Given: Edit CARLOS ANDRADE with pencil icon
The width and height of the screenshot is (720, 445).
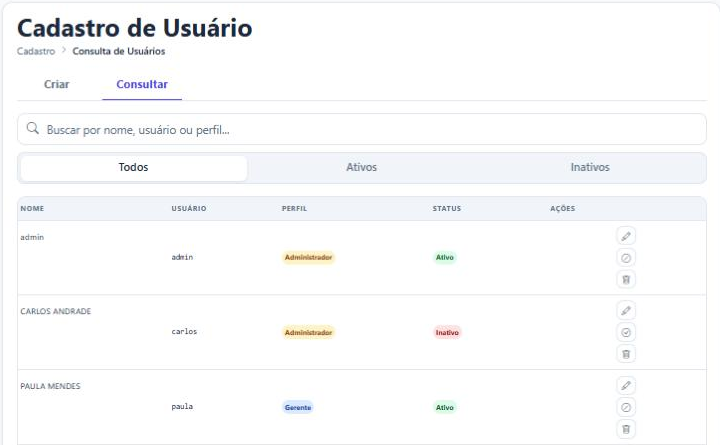Looking at the screenshot, I should pyautogui.click(x=626, y=311).
